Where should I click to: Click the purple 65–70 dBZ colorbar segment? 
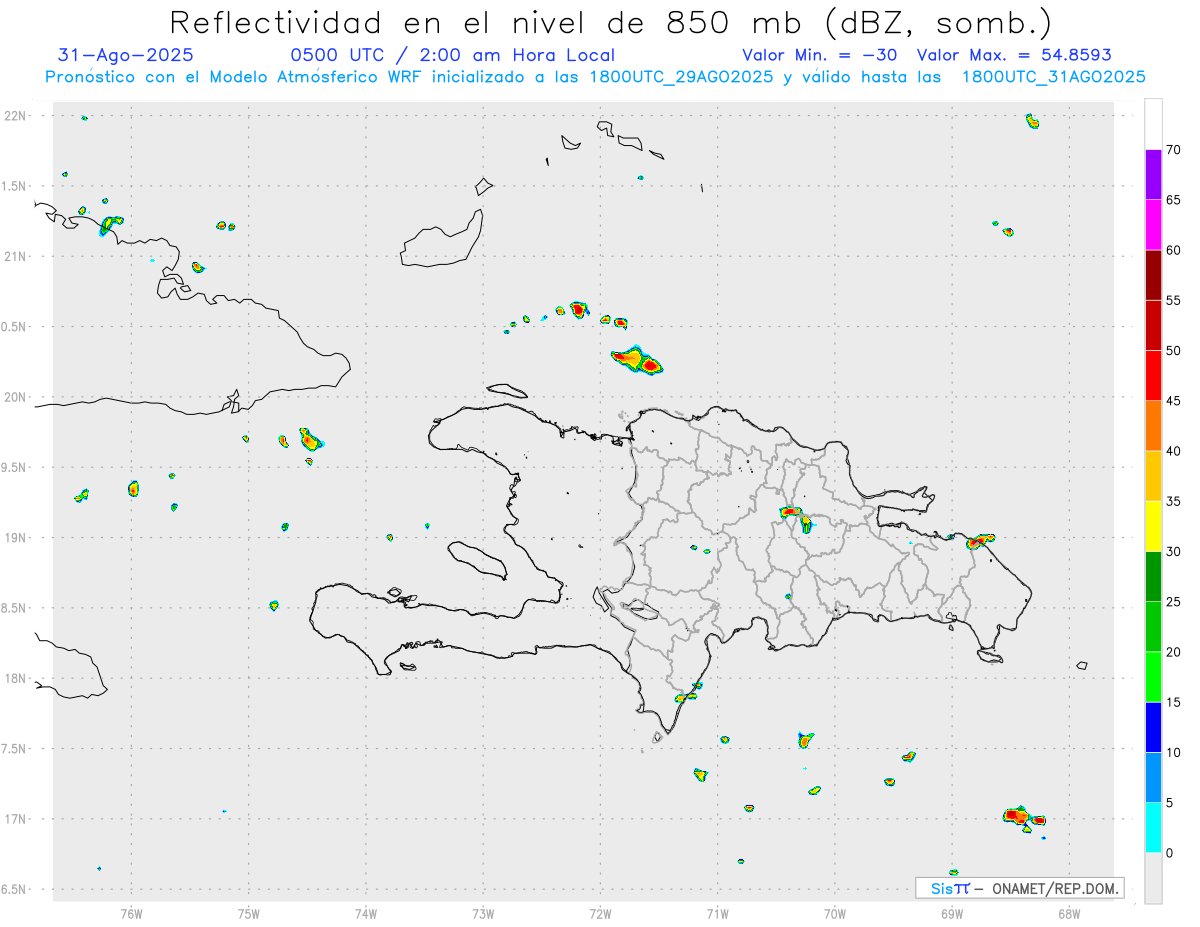[1153, 174]
